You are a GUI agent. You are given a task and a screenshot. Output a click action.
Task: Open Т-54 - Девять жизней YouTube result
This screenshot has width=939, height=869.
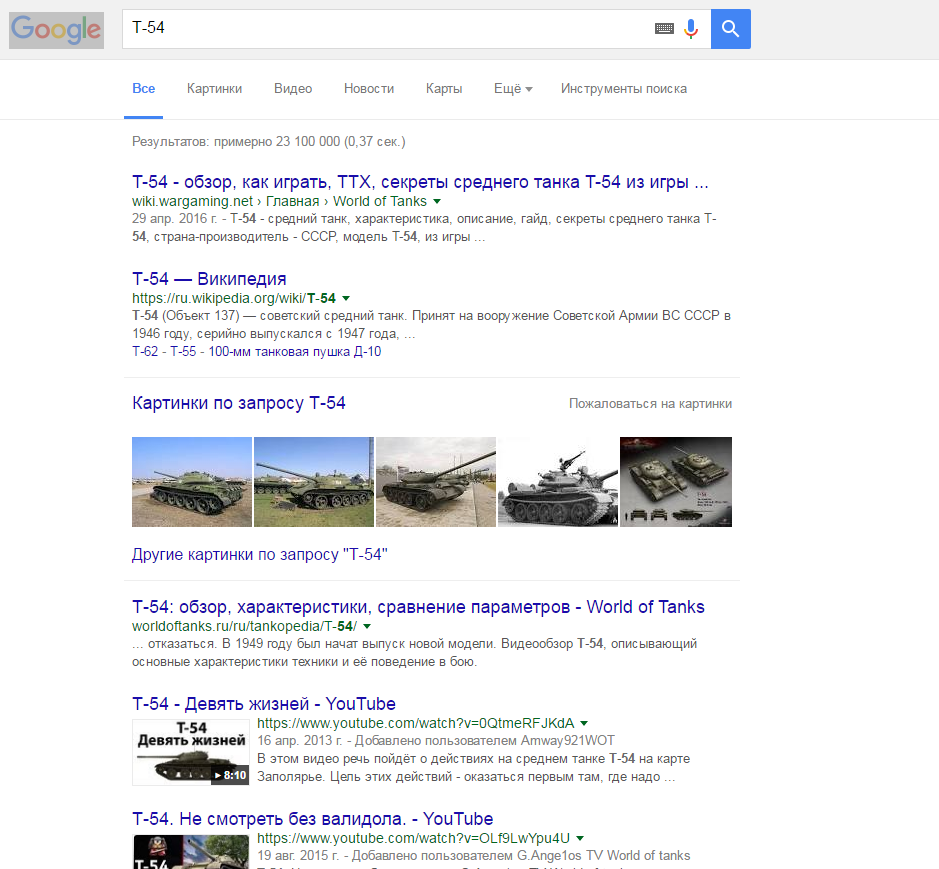pyautogui.click(x=263, y=704)
